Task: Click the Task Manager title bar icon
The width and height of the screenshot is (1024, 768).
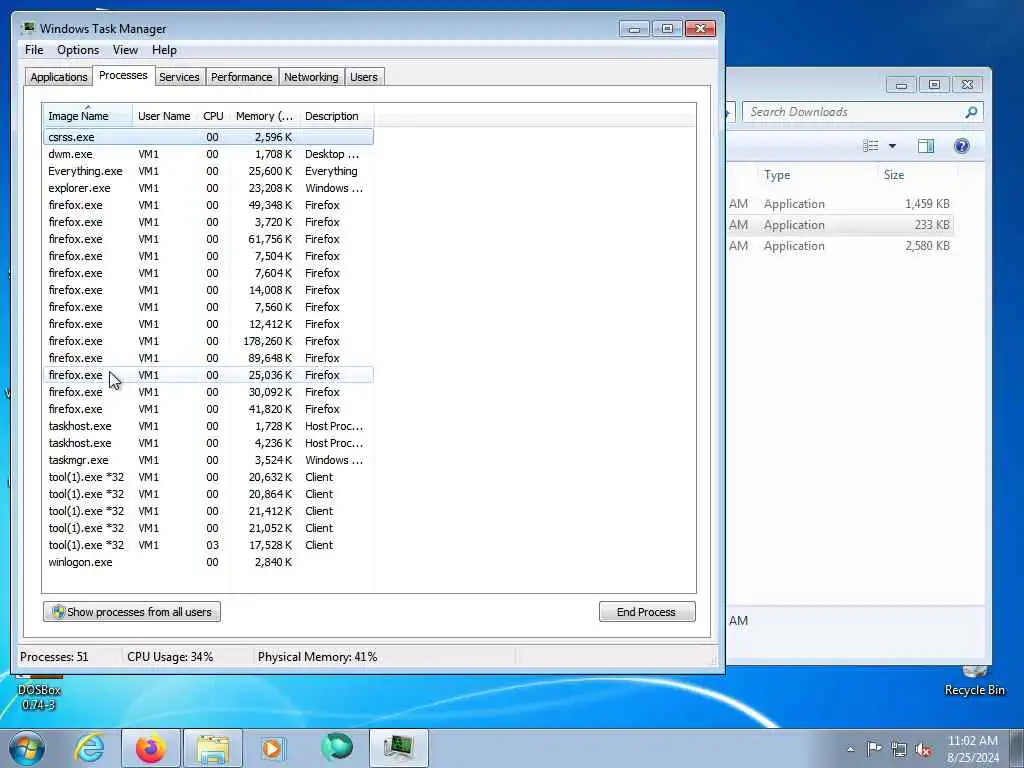Action: pos(28,29)
